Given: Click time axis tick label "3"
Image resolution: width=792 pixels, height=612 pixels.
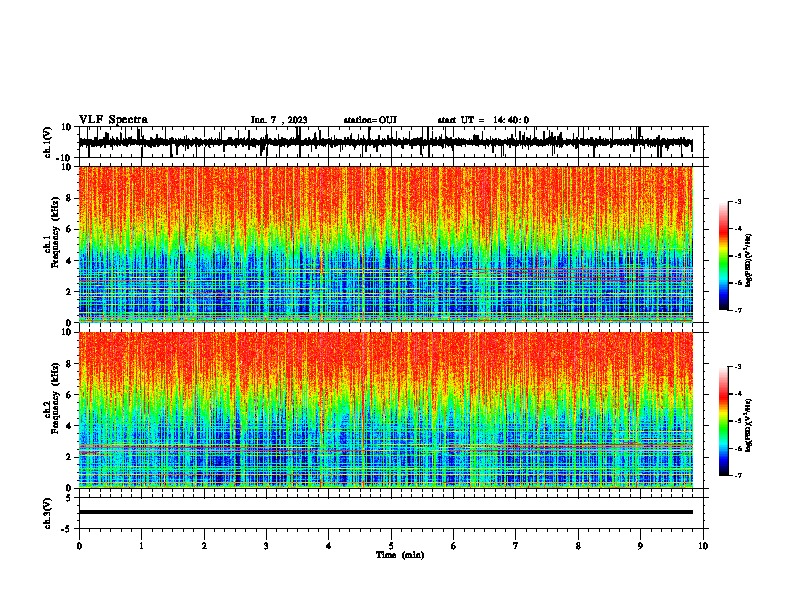Looking at the screenshot, I should coord(266,546).
